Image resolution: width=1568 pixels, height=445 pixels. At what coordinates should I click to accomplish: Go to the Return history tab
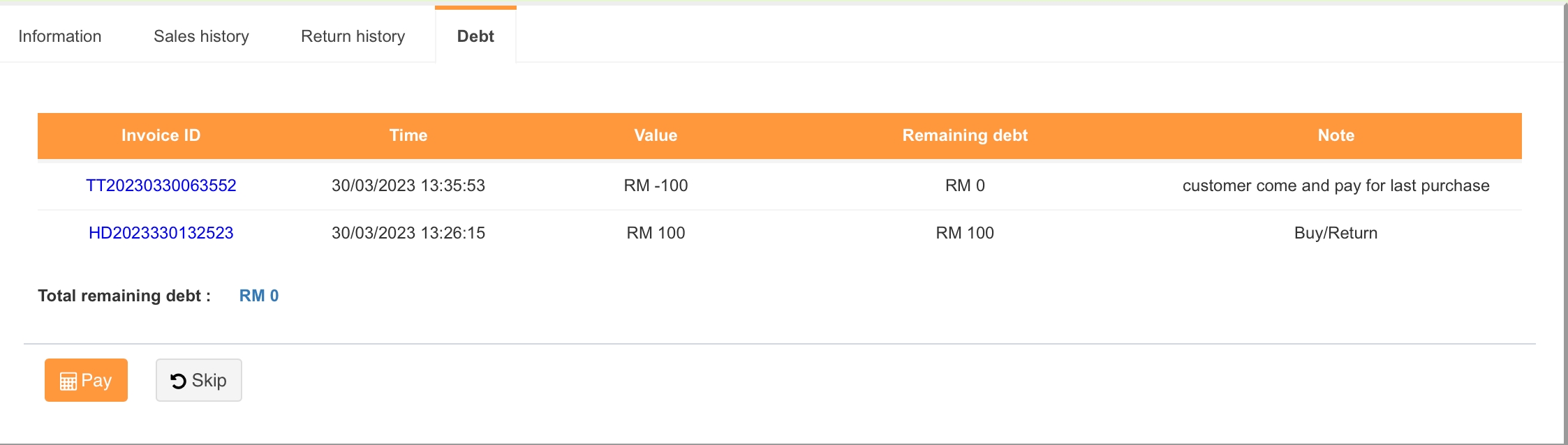click(353, 36)
